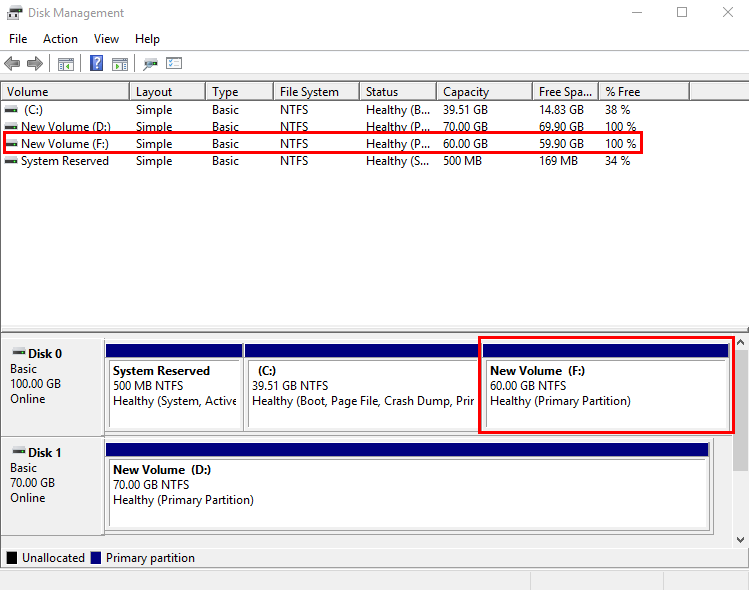Sort by the Free Space column header

566,92
